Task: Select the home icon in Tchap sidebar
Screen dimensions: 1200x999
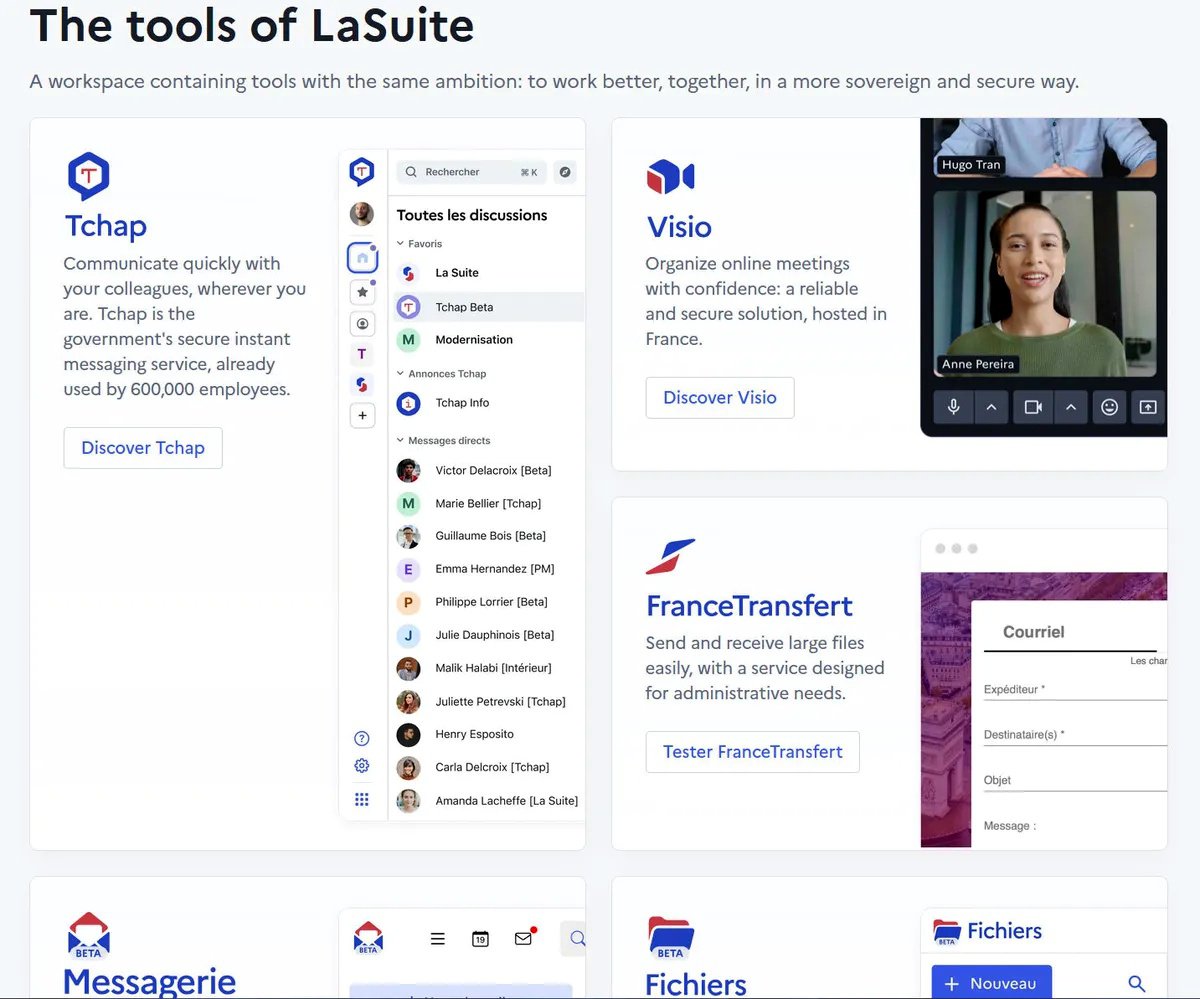Action: 362,258
